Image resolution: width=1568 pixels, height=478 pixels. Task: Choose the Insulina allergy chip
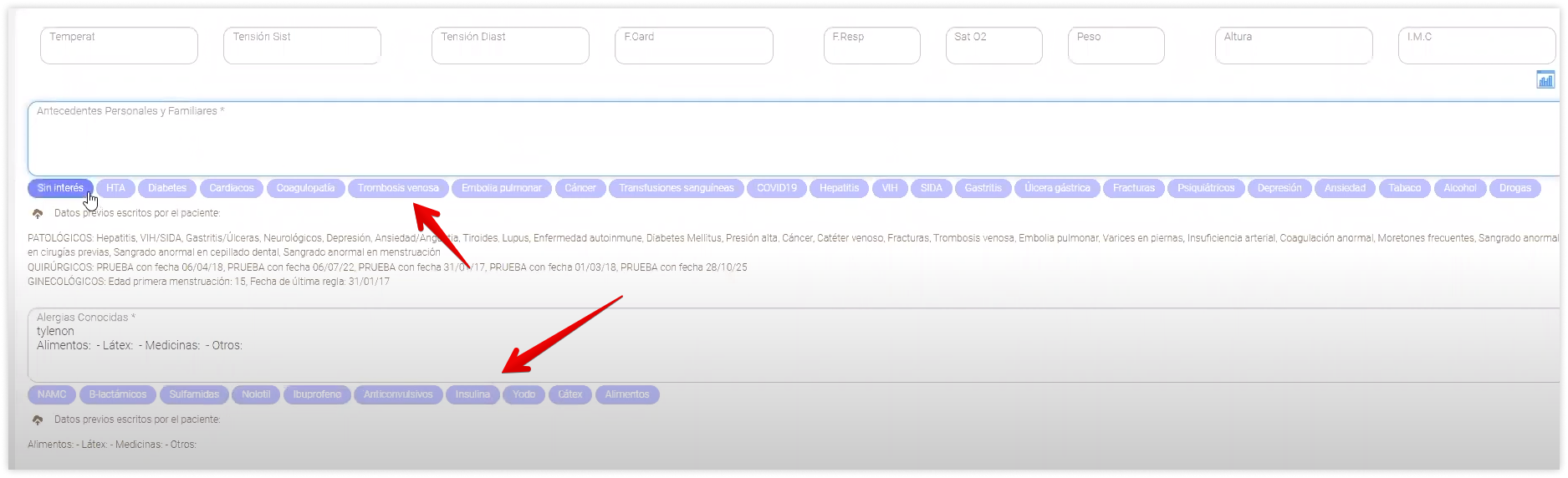click(472, 394)
